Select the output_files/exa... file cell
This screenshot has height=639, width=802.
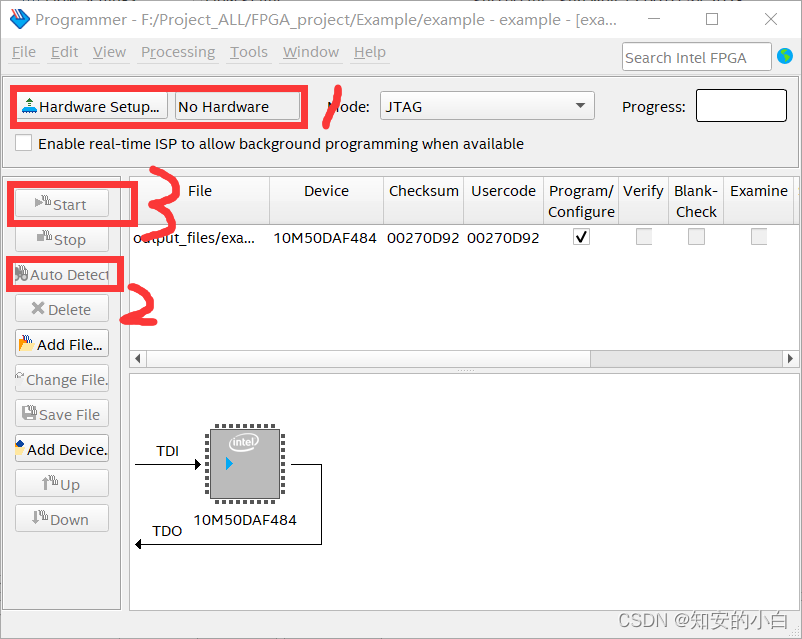coord(199,238)
